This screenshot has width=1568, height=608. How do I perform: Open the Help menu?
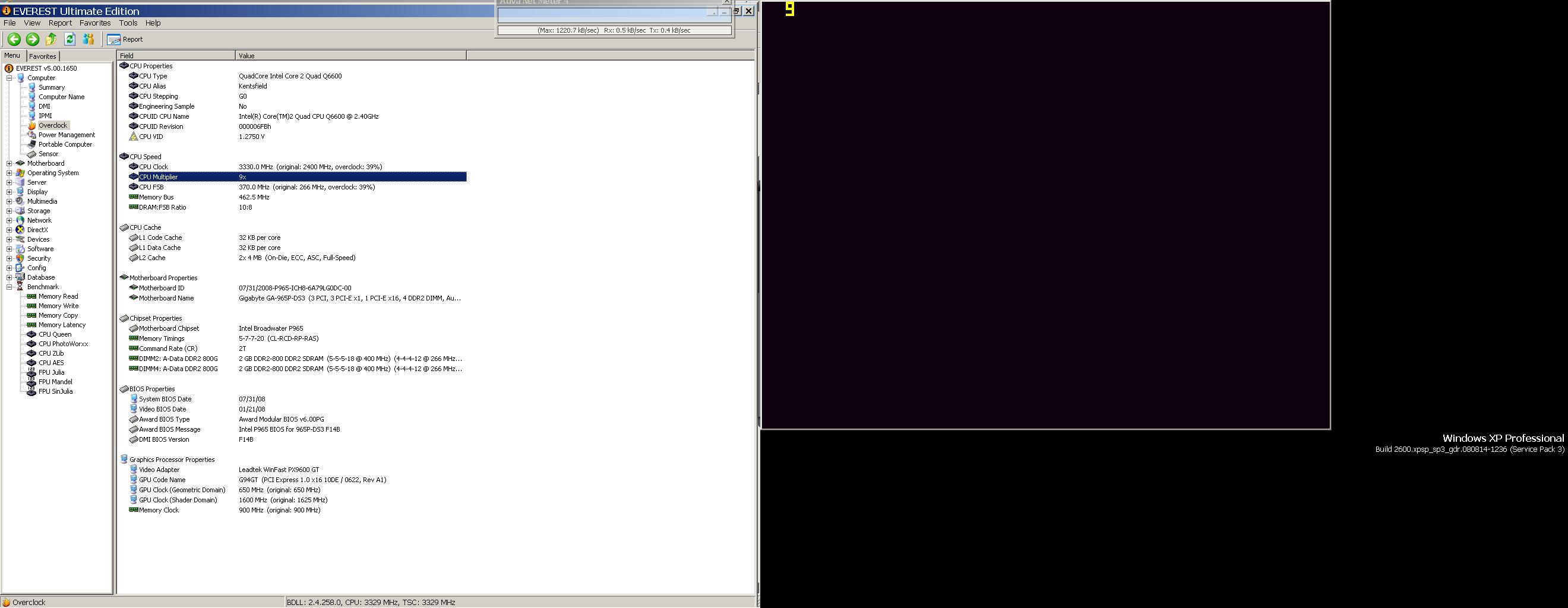[153, 23]
